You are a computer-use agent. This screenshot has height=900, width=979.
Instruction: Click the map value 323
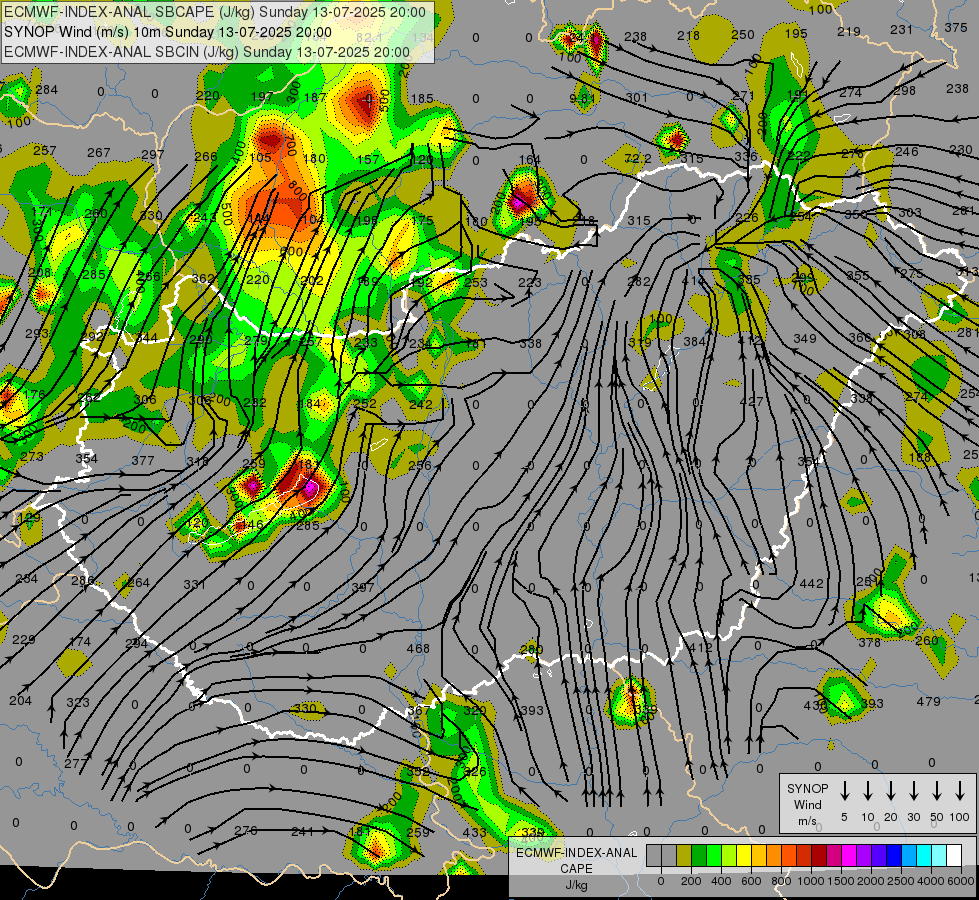coord(78,703)
